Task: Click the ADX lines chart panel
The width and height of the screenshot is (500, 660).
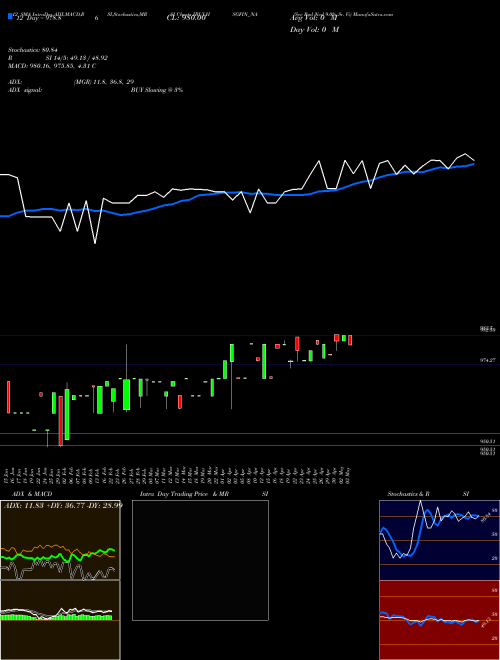Action: click(x=60, y=540)
